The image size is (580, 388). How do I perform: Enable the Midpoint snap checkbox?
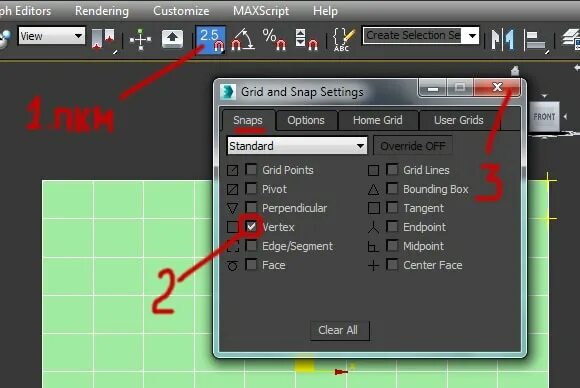pyautogui.click(x=392, y=246)
